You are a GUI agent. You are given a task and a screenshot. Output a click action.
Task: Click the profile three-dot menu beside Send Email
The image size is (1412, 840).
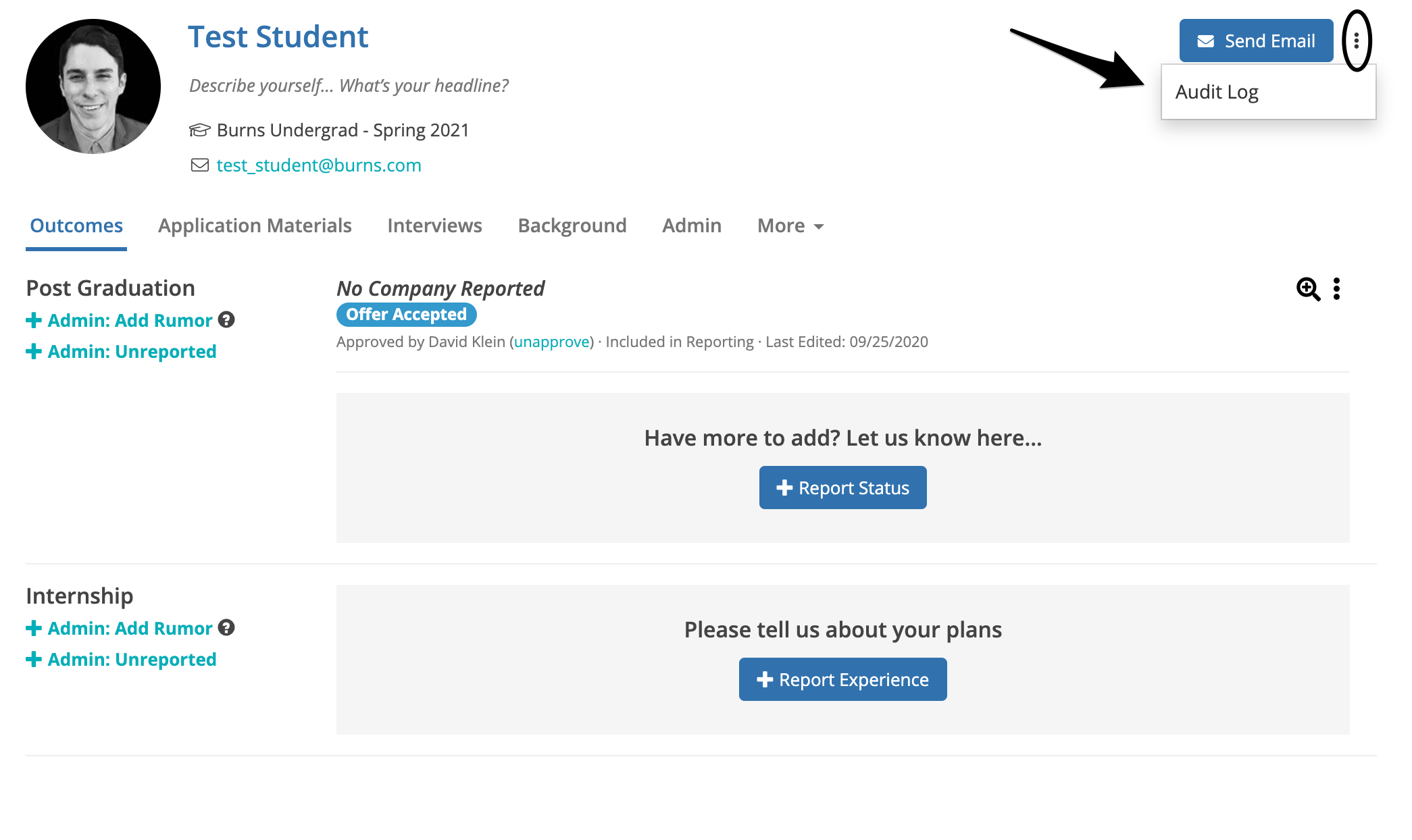(1356, 41)
